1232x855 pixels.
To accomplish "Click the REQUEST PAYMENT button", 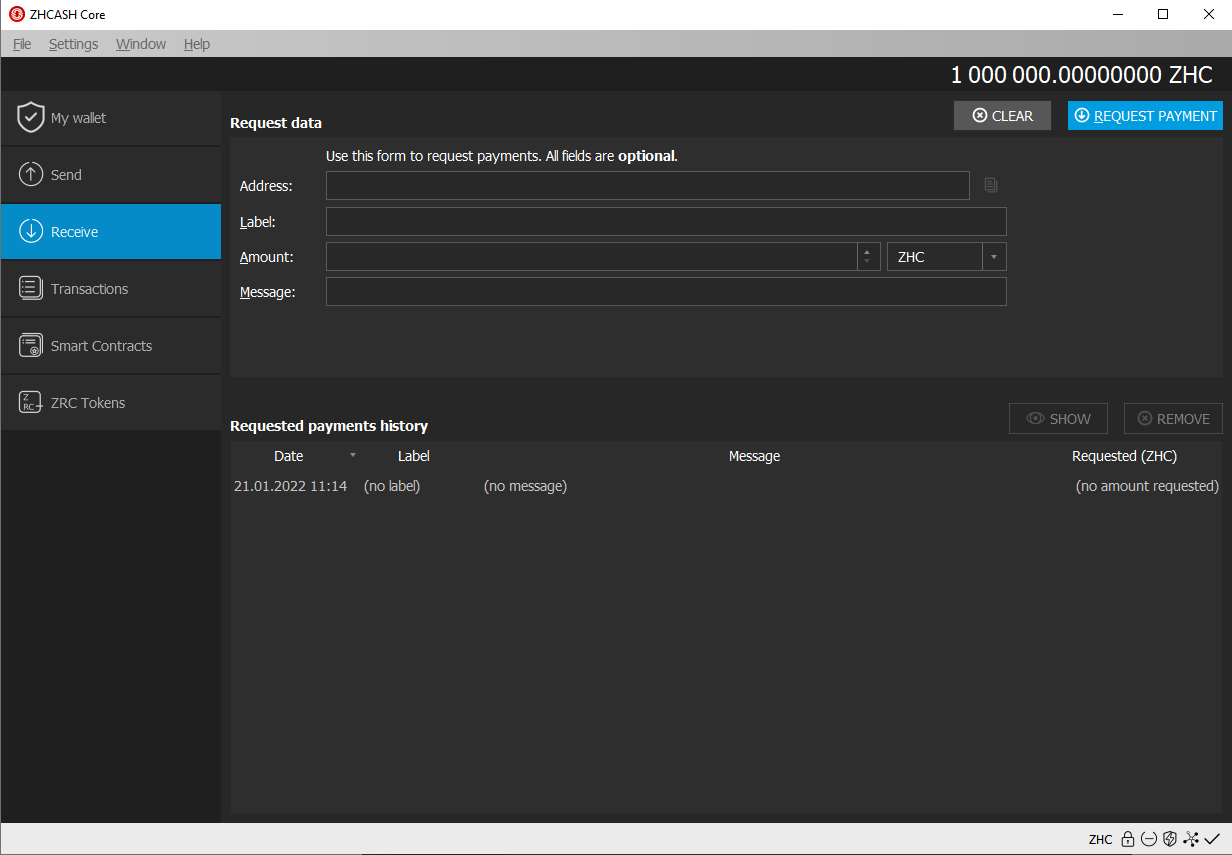I will pos(1145,116).
